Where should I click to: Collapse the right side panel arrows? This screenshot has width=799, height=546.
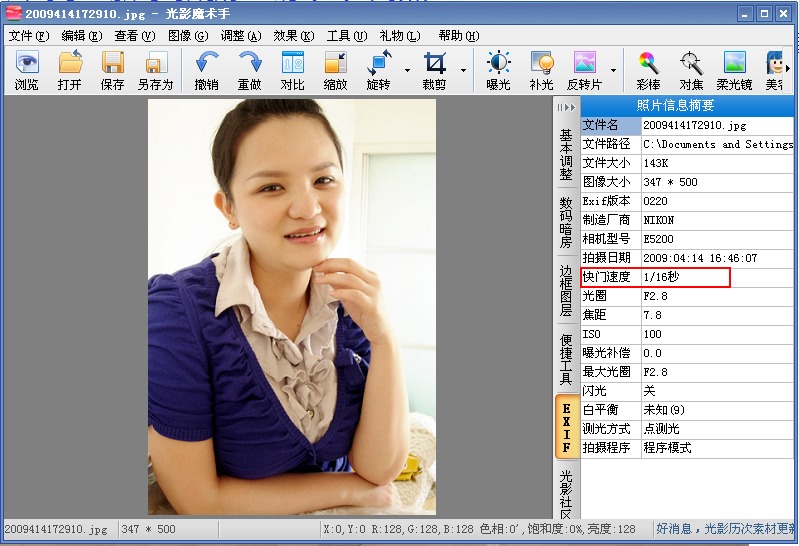click(x=566, y=107)
